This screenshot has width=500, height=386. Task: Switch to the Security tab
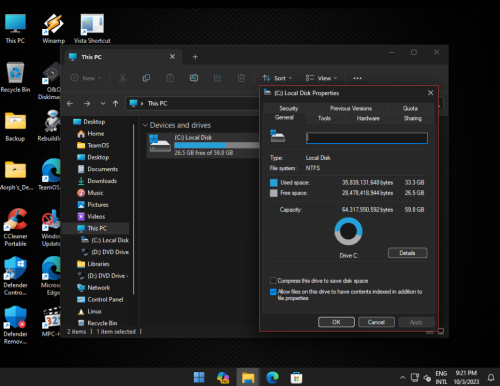pyautogui.click(x=289, y=108)
